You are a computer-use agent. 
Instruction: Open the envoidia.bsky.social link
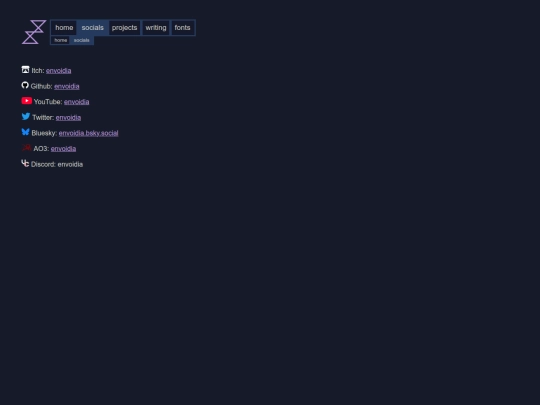89,133
